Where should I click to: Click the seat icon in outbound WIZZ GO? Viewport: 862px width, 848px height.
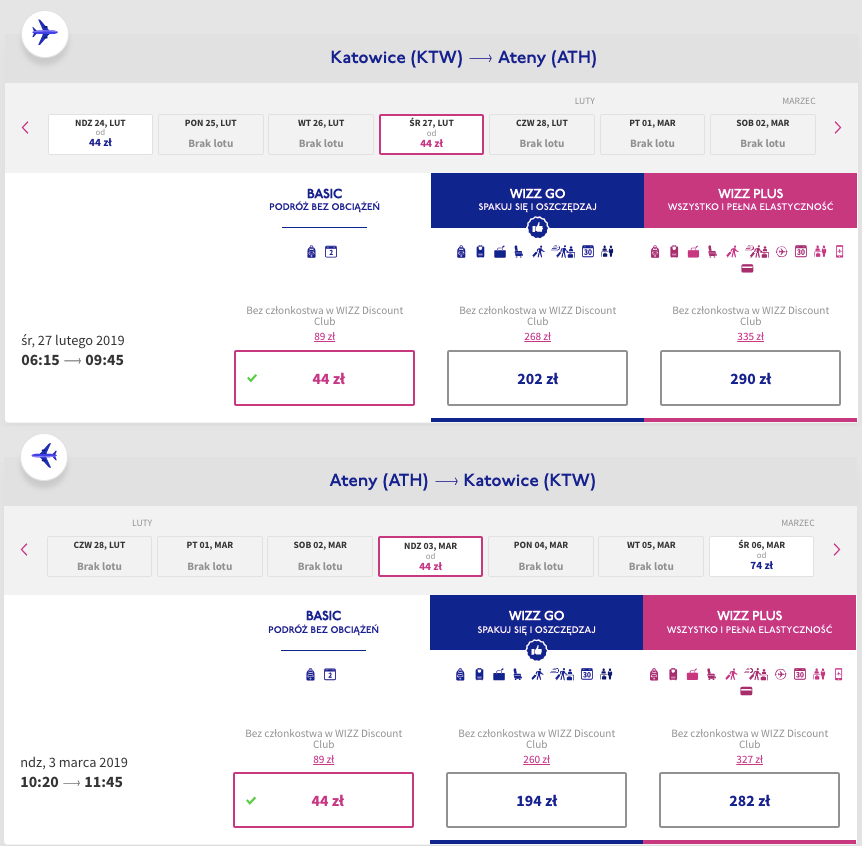pos(518,252)
